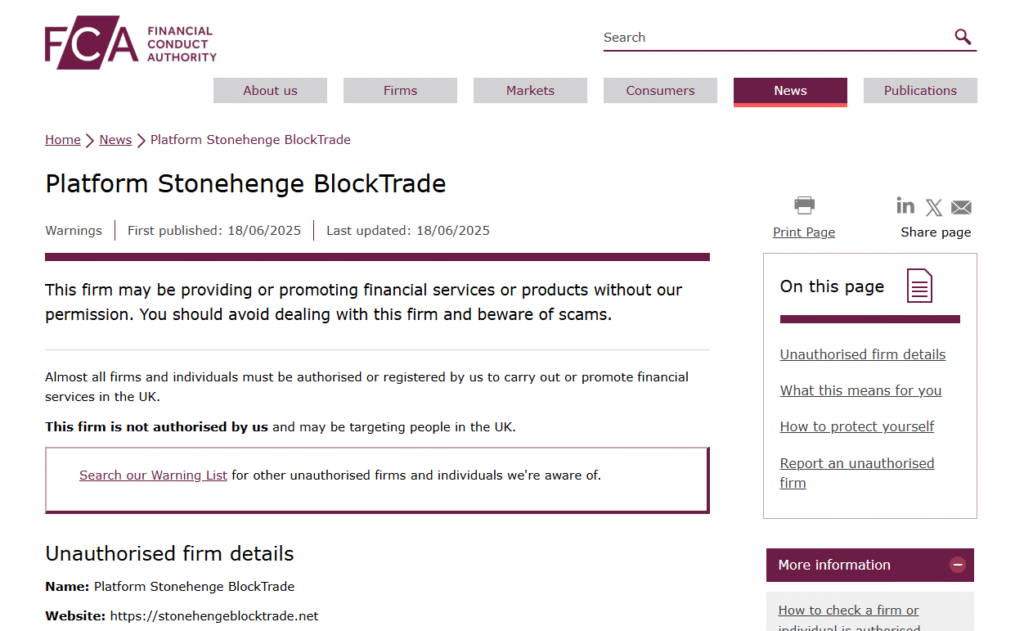1024x631 pixels.
Task: Open How to protect yourself link
Action: point(856,427)
